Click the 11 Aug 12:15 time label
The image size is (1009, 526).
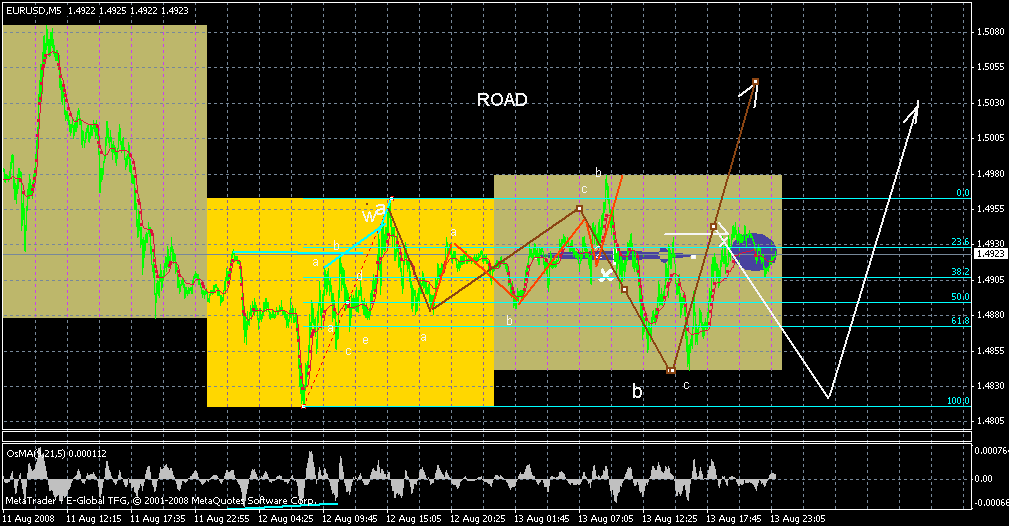coord(94,518)
